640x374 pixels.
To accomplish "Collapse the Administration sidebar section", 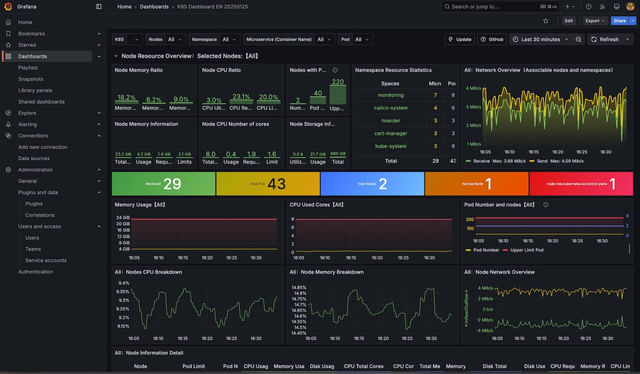I will pyautogui.click(x=99, y=169).
